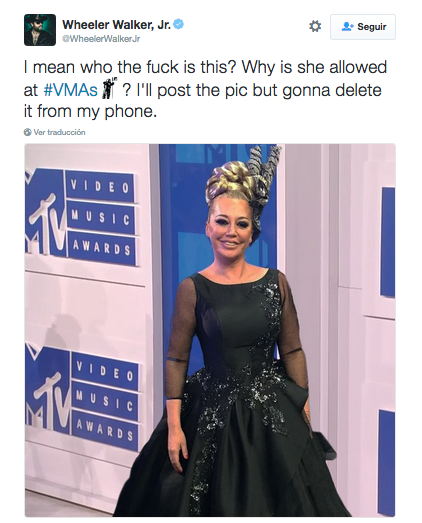Click the tweet text starting "I mean who"

tap(205, 89)
